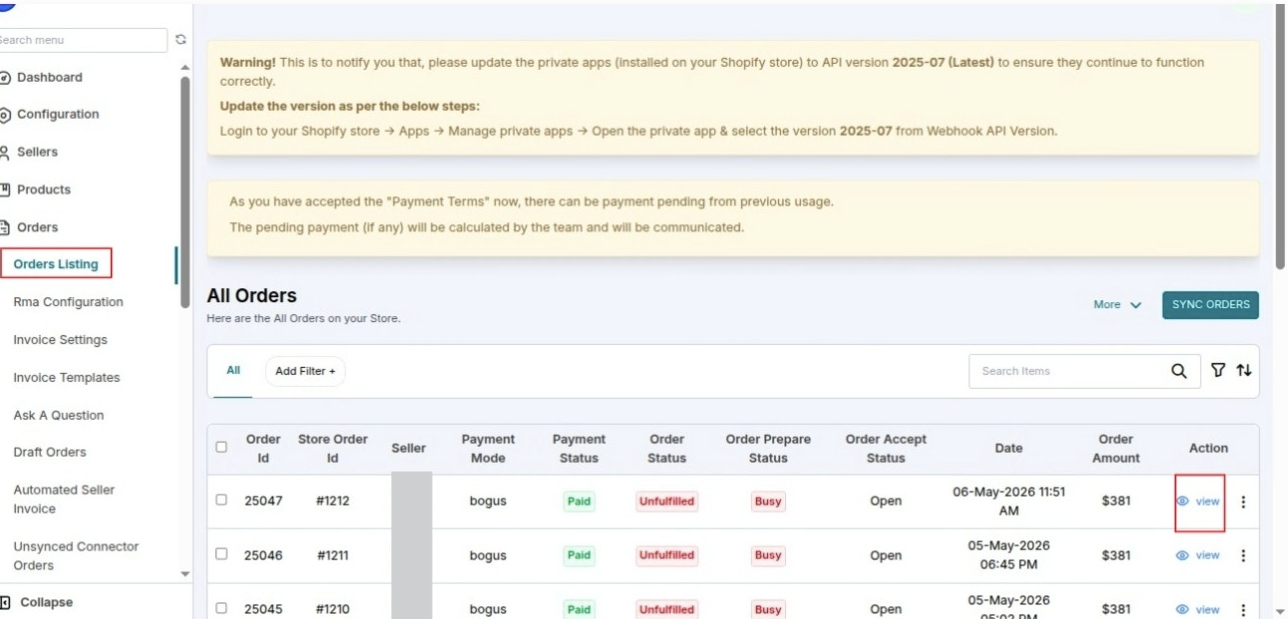Open three-dot menu for order 25046

click(x=1243, y=556)
